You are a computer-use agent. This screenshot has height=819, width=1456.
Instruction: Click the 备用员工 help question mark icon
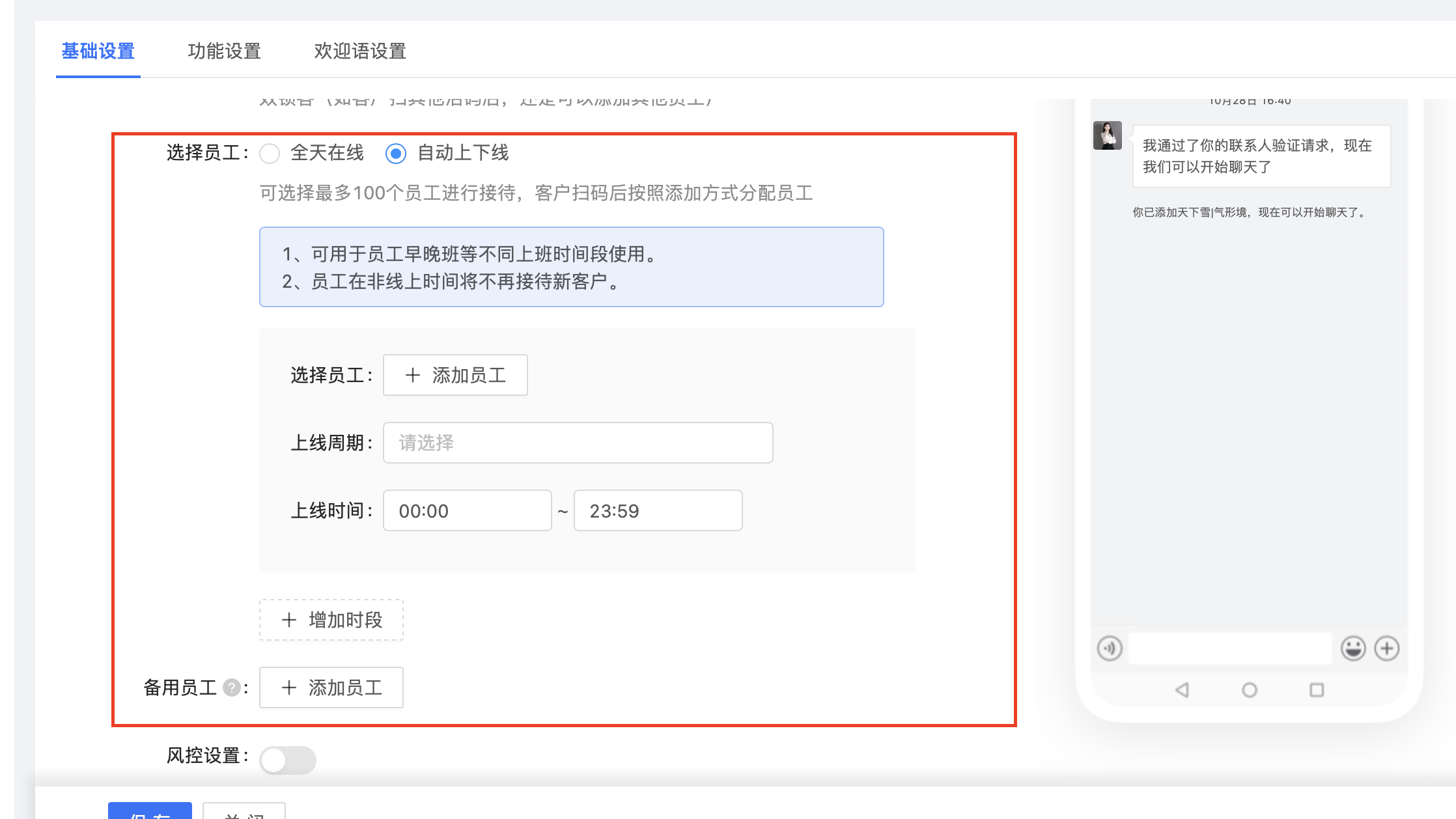(231, 687)
